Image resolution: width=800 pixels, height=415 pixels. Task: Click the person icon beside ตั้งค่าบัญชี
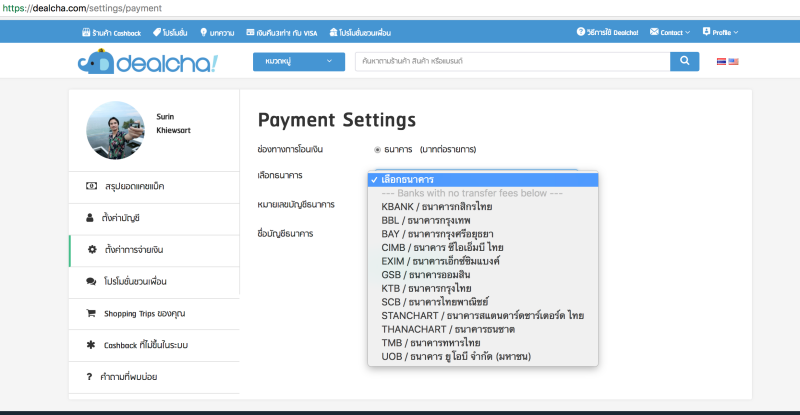pos(90,218)
